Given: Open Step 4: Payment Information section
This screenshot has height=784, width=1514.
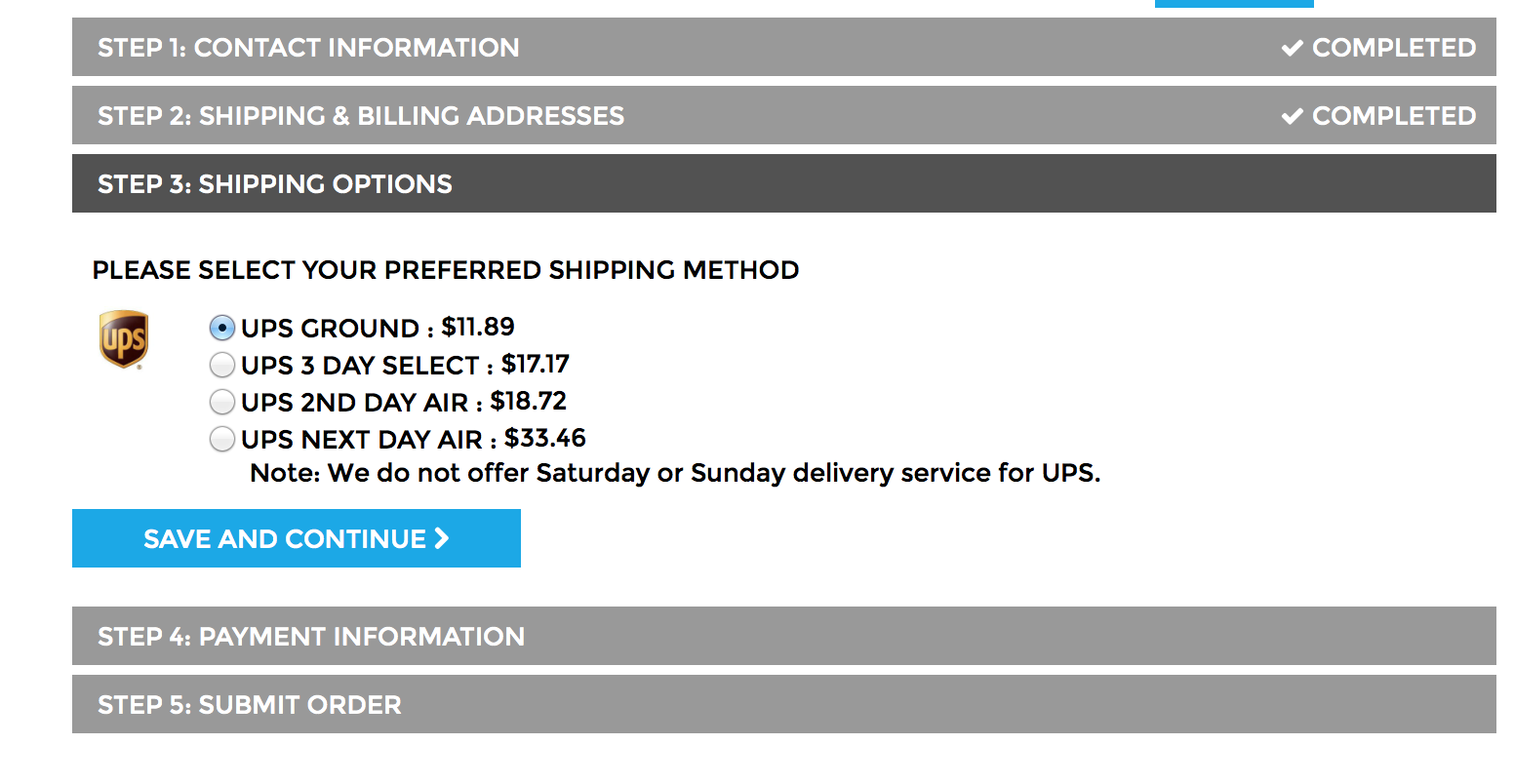Looking at the screenshot, I should (311, 637).
